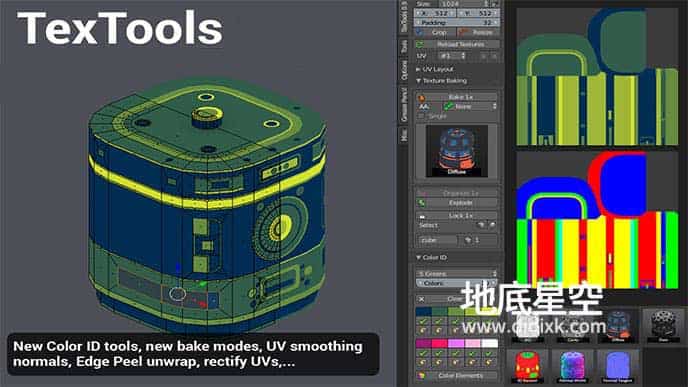Click the Color Elements button
Screen dimensions: 688x387
tap(457, 376)
